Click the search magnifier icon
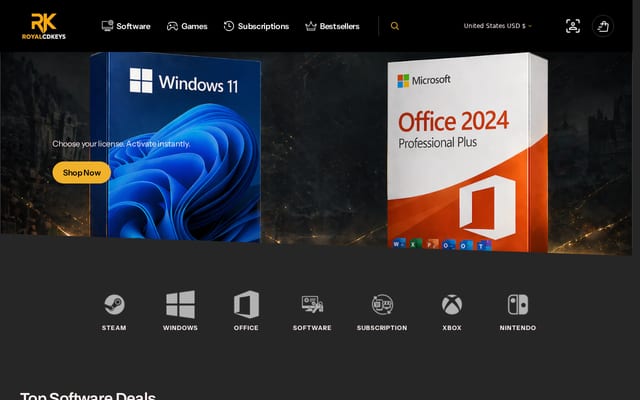640x400 pixels. point(395,26)
